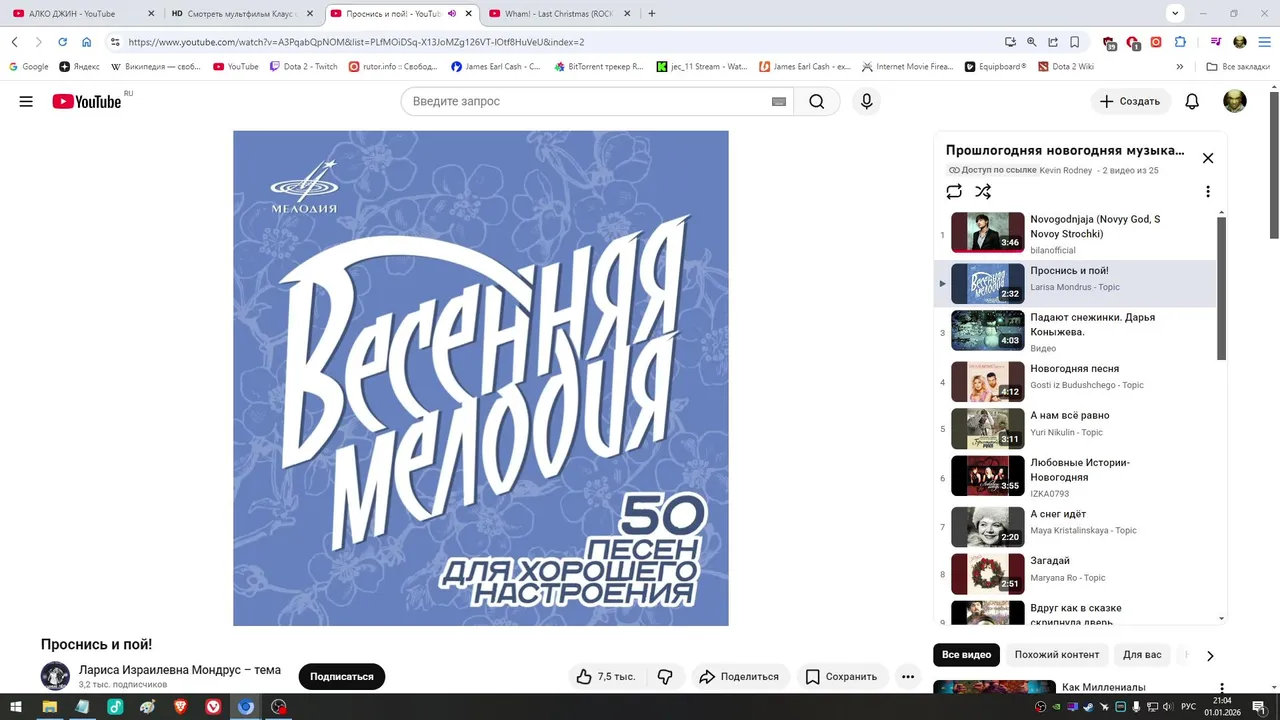Viewport: 1280px width, 720px height.
Task: Open the YouTube hamburger guide menu
Action: [x=26, y=101]
